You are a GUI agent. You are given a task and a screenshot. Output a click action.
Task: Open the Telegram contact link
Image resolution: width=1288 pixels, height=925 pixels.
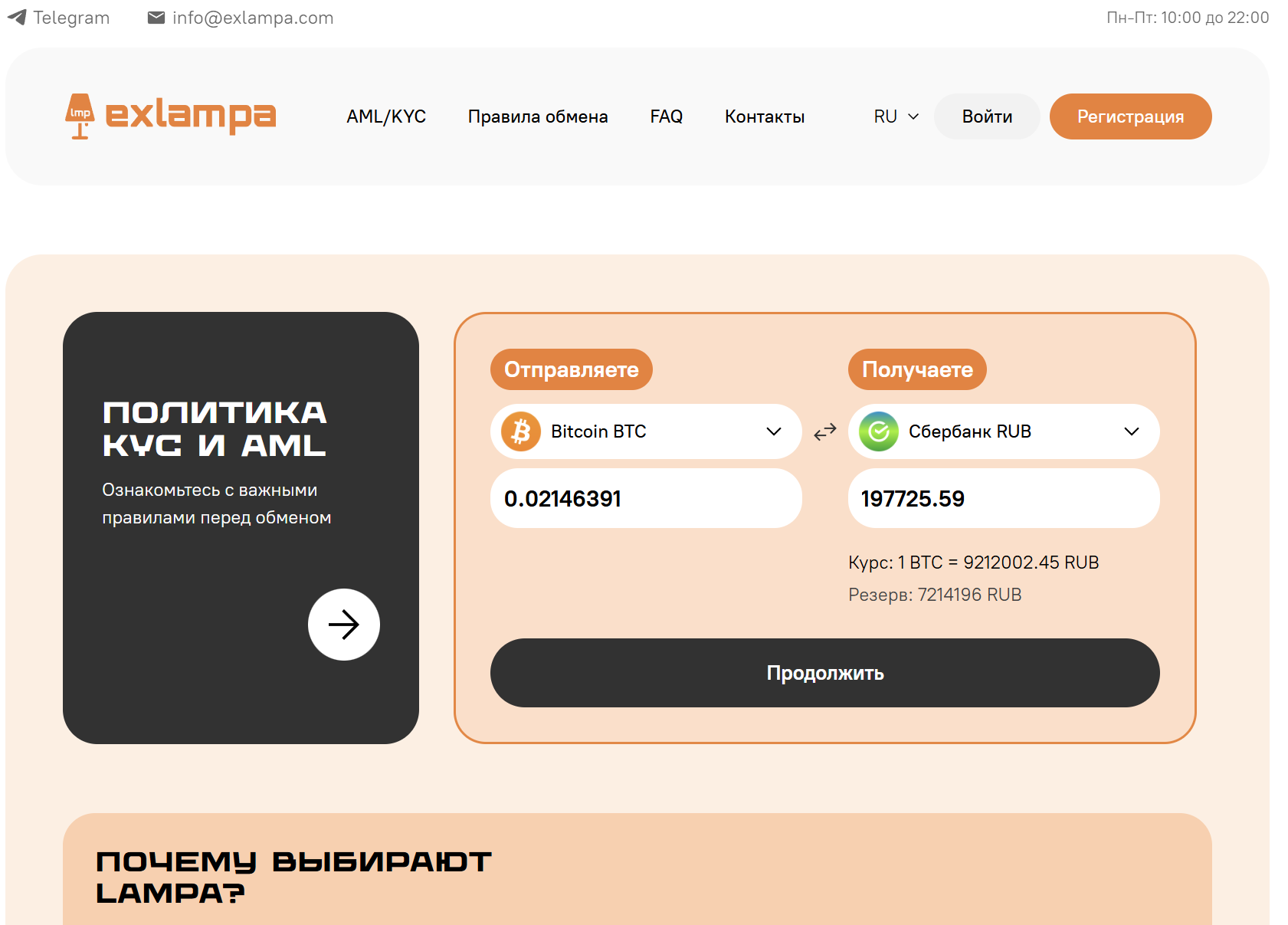(59, 18)
